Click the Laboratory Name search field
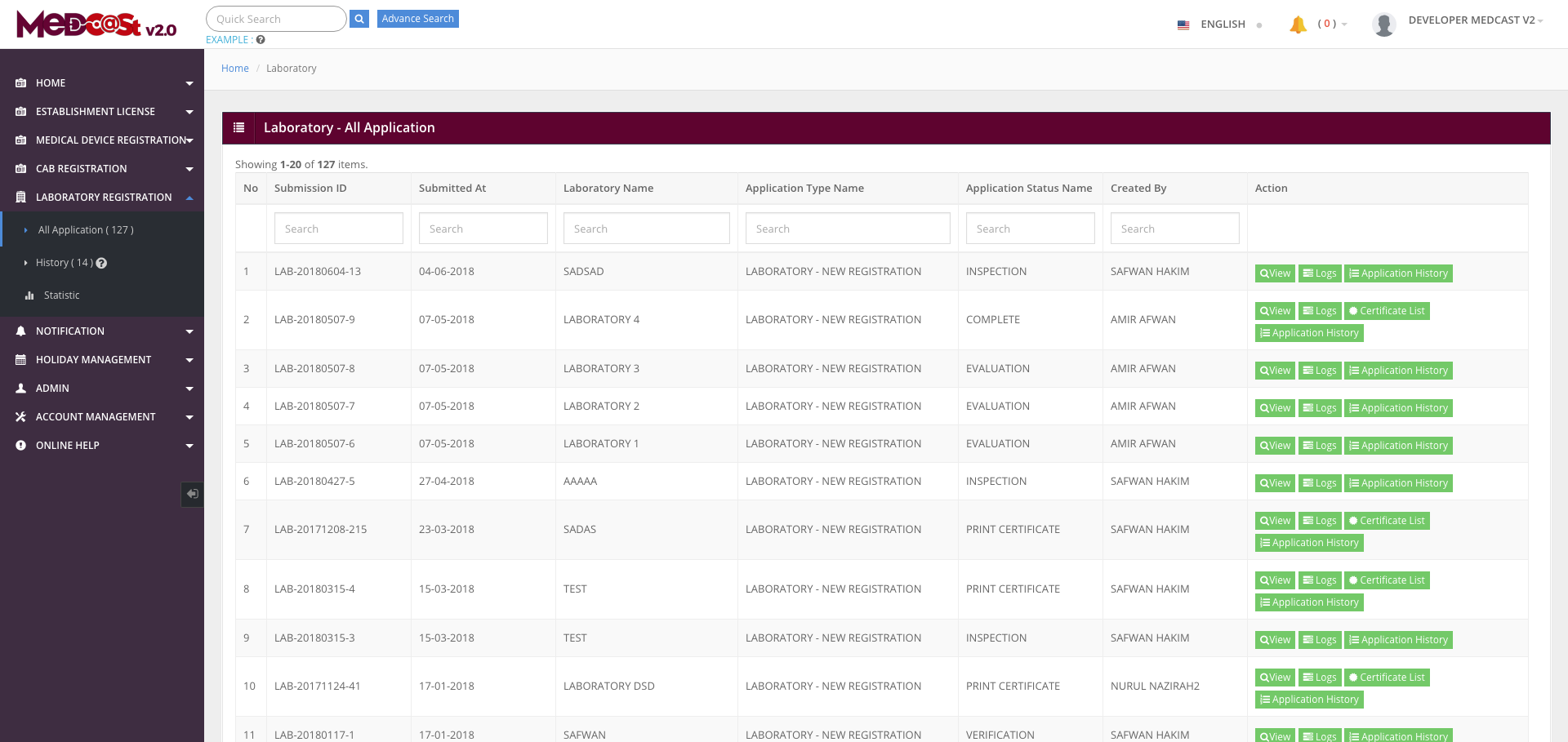Viewport: 1568px width, 742px height. click(x=646, y=229)
